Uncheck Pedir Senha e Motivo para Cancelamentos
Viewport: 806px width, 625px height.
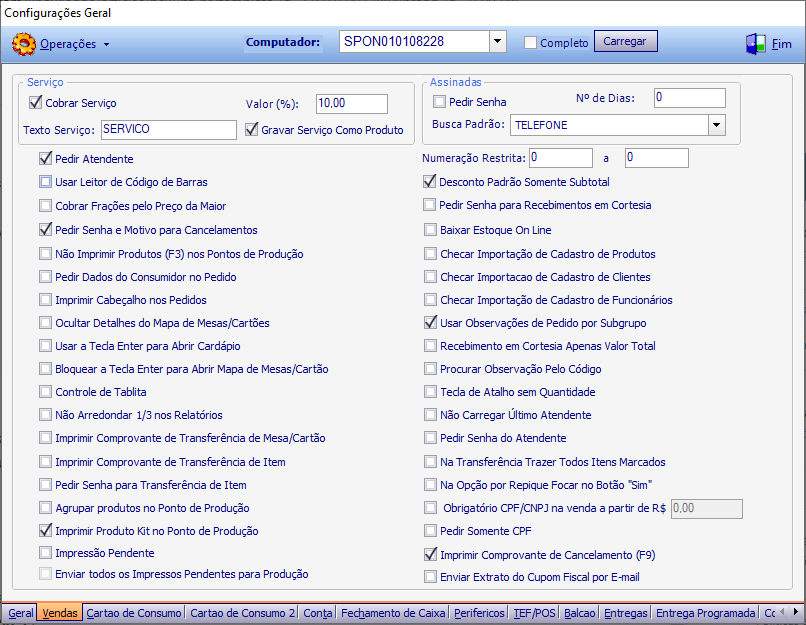tap(46, 230)
